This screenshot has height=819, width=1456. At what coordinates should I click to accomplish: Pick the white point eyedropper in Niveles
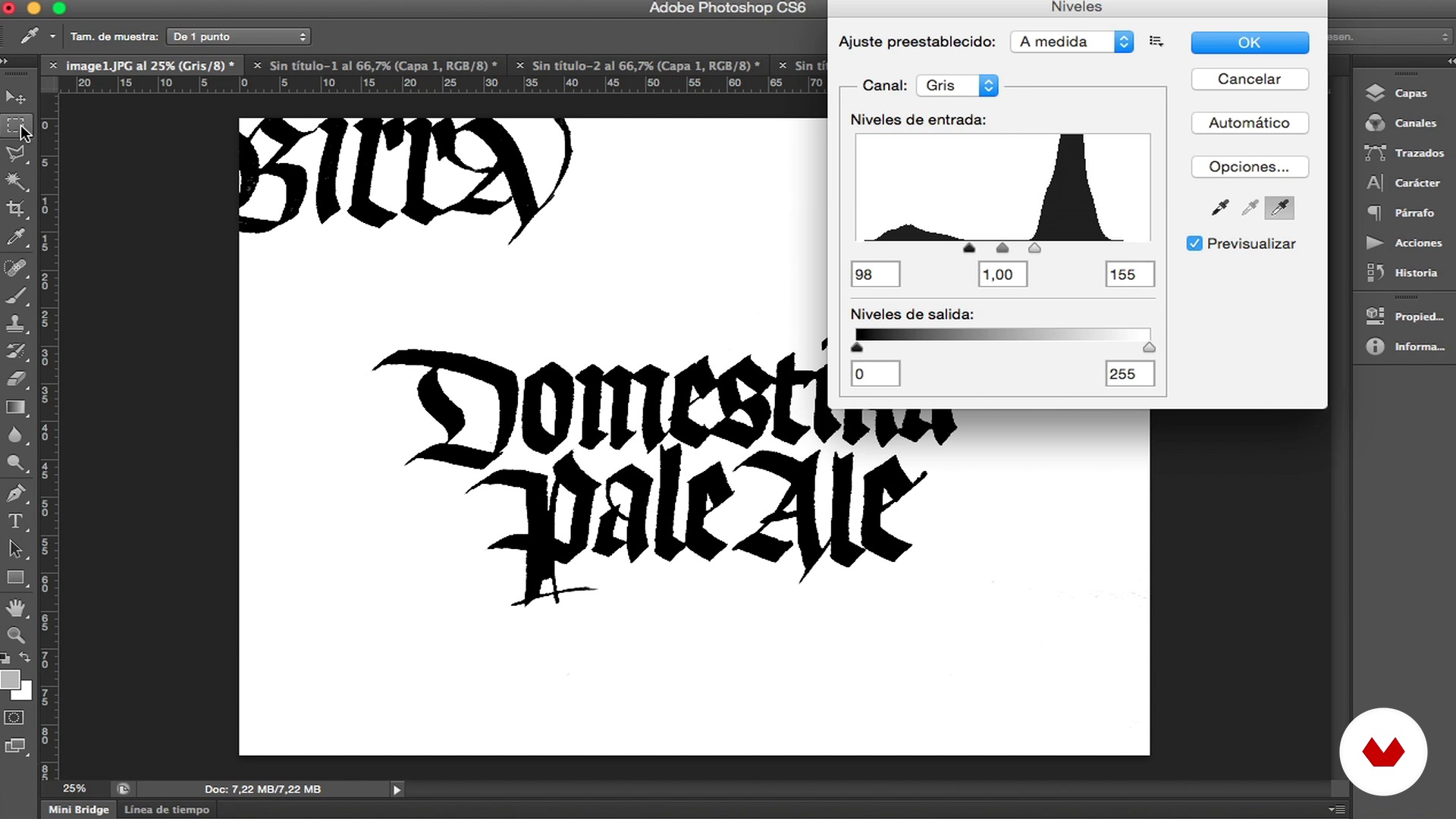1279,207
